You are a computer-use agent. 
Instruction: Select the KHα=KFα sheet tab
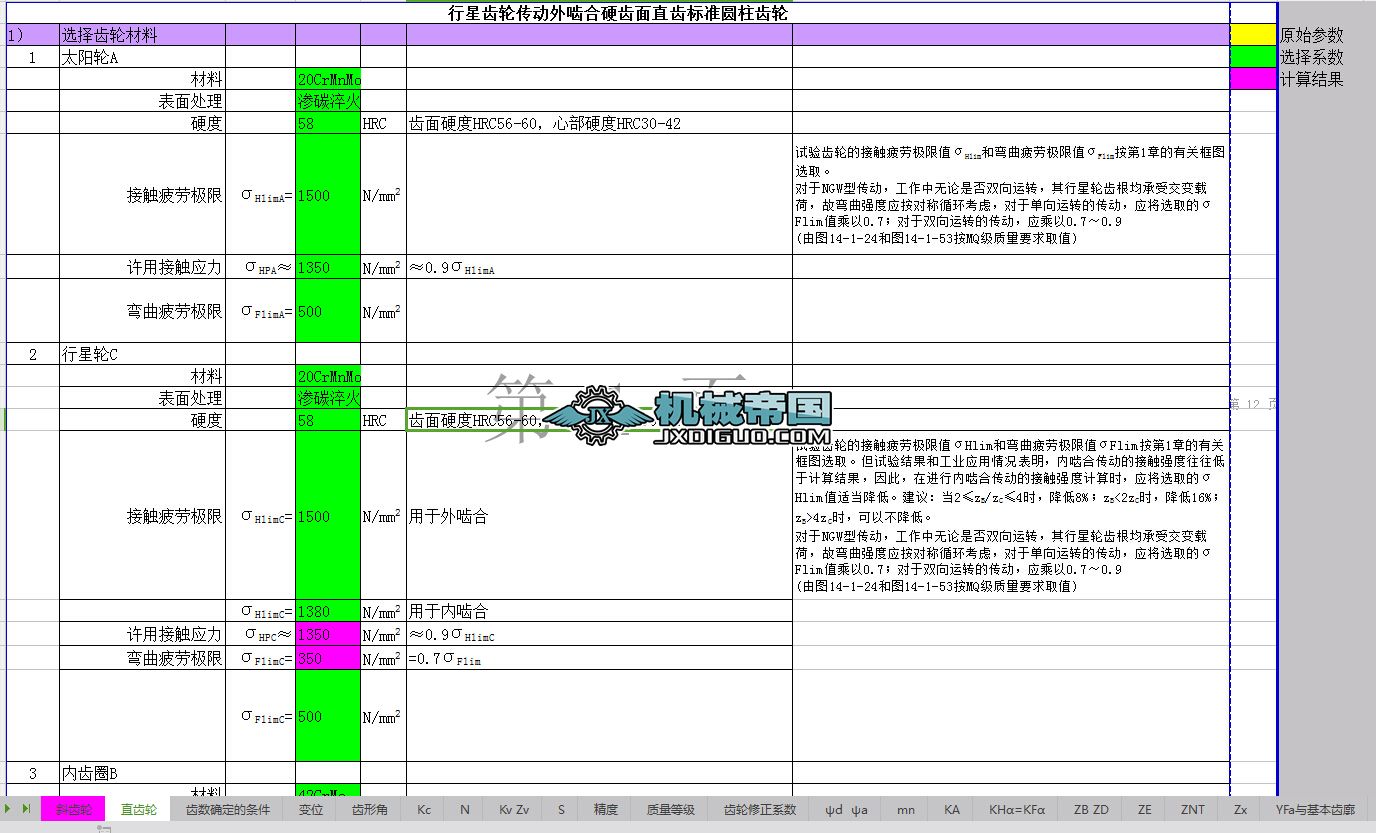[1017, 809]
